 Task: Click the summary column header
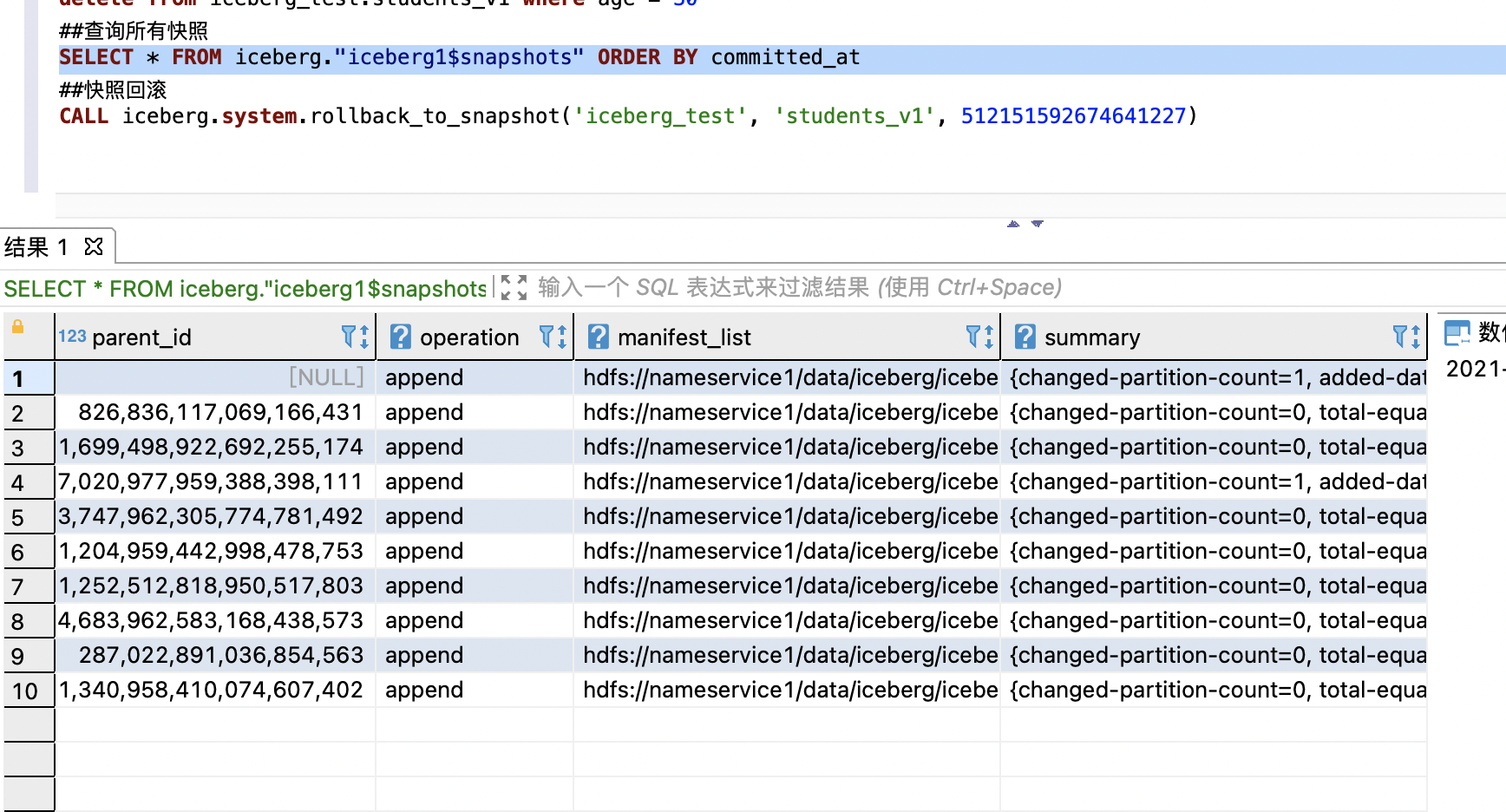(x=1214, y=337)
